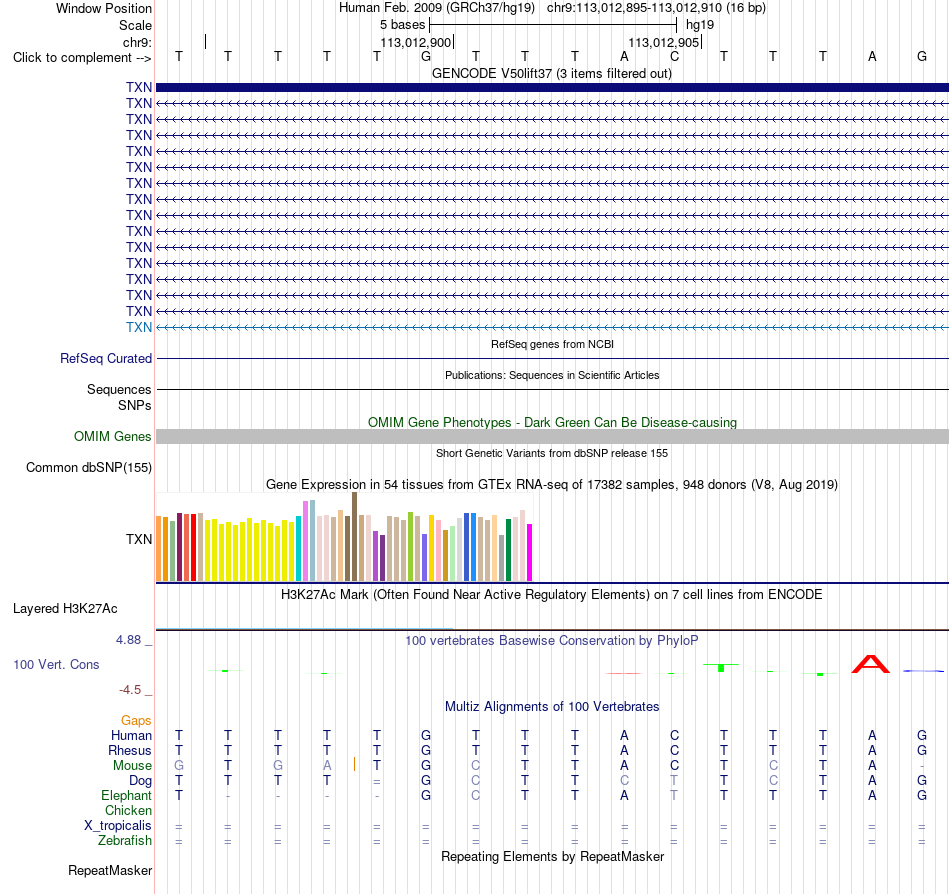
Task: Click the Scale label
Action: tap(135, 25)
